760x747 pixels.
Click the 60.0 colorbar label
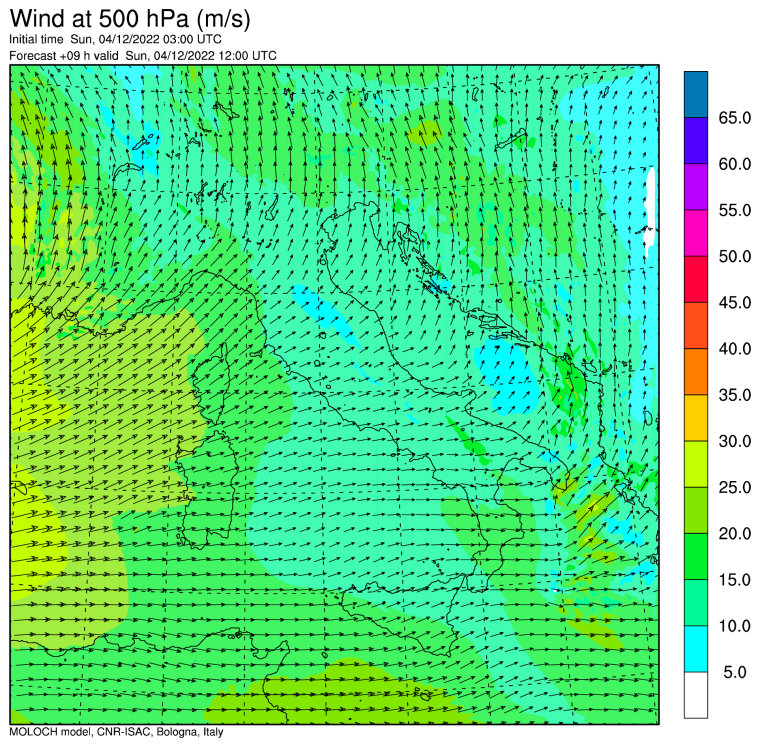click(x=735, y=164)
